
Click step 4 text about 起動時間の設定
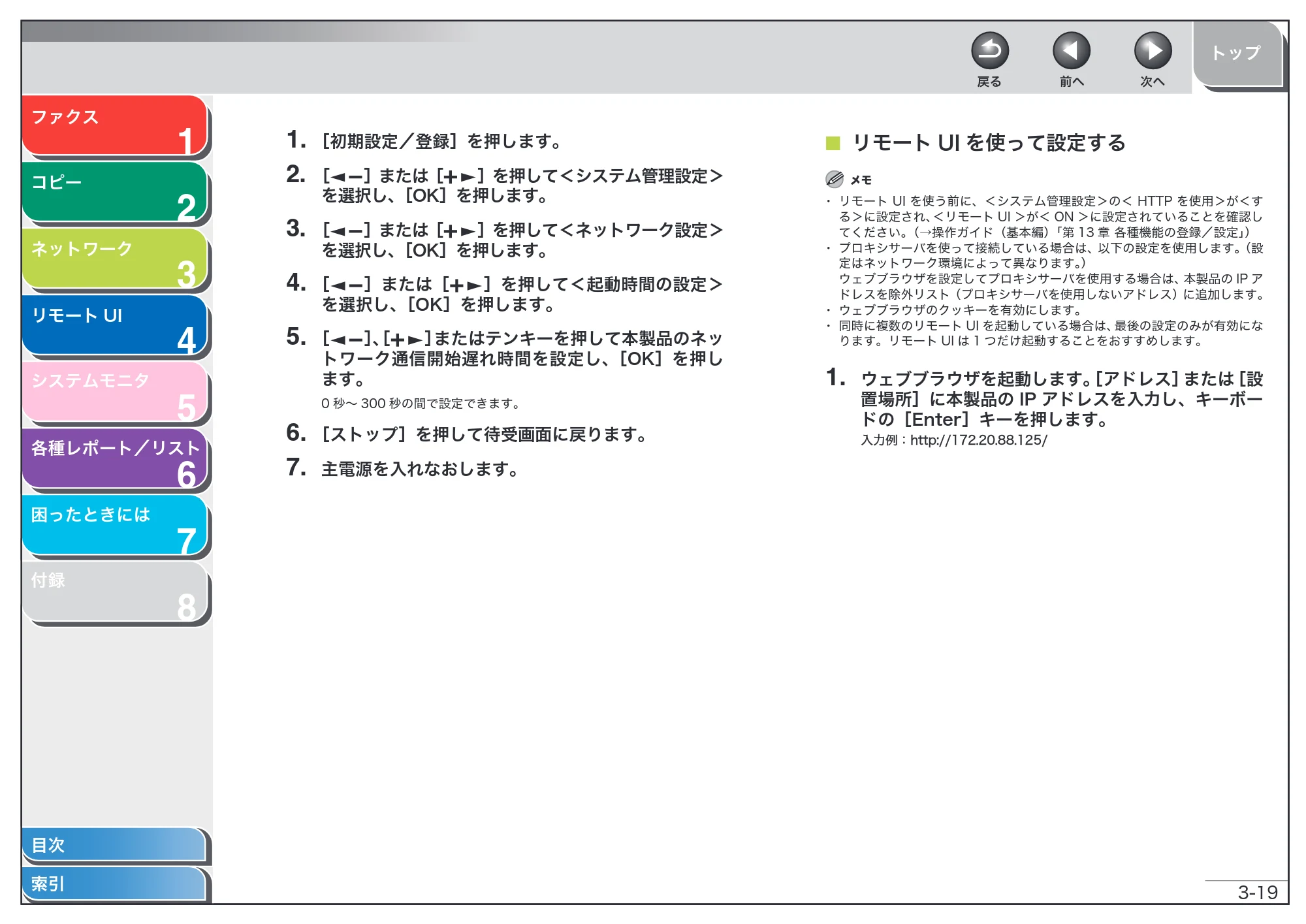point(522,294)
